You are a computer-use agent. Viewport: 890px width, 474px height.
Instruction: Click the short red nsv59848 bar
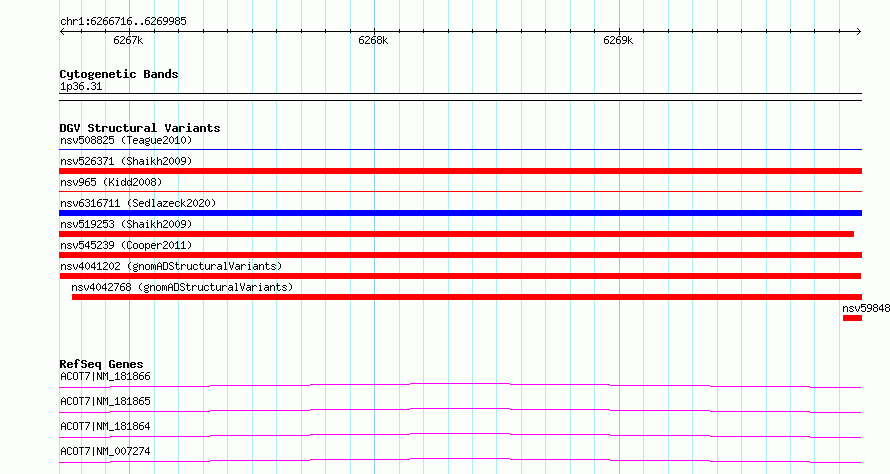853,318
